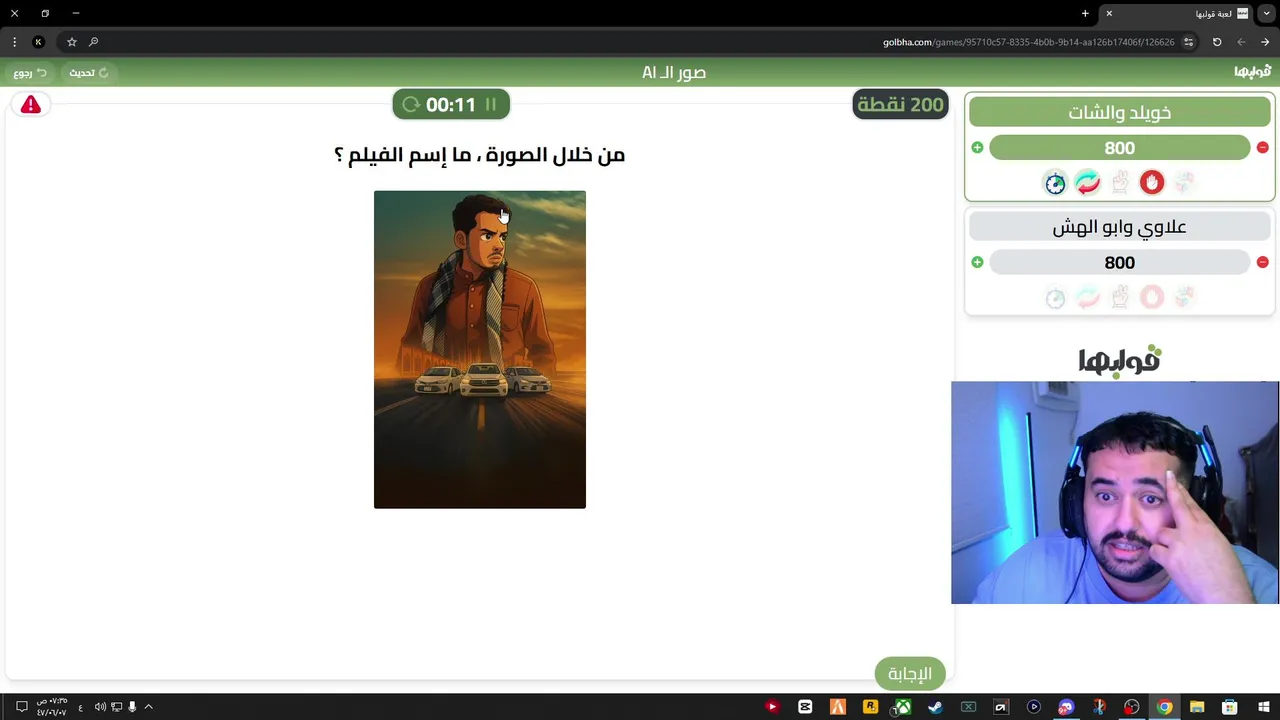Select the لعبة قولها browser tab
Image resolution: width=1280 pixels, height=720 pixels.
[1177, 14]
